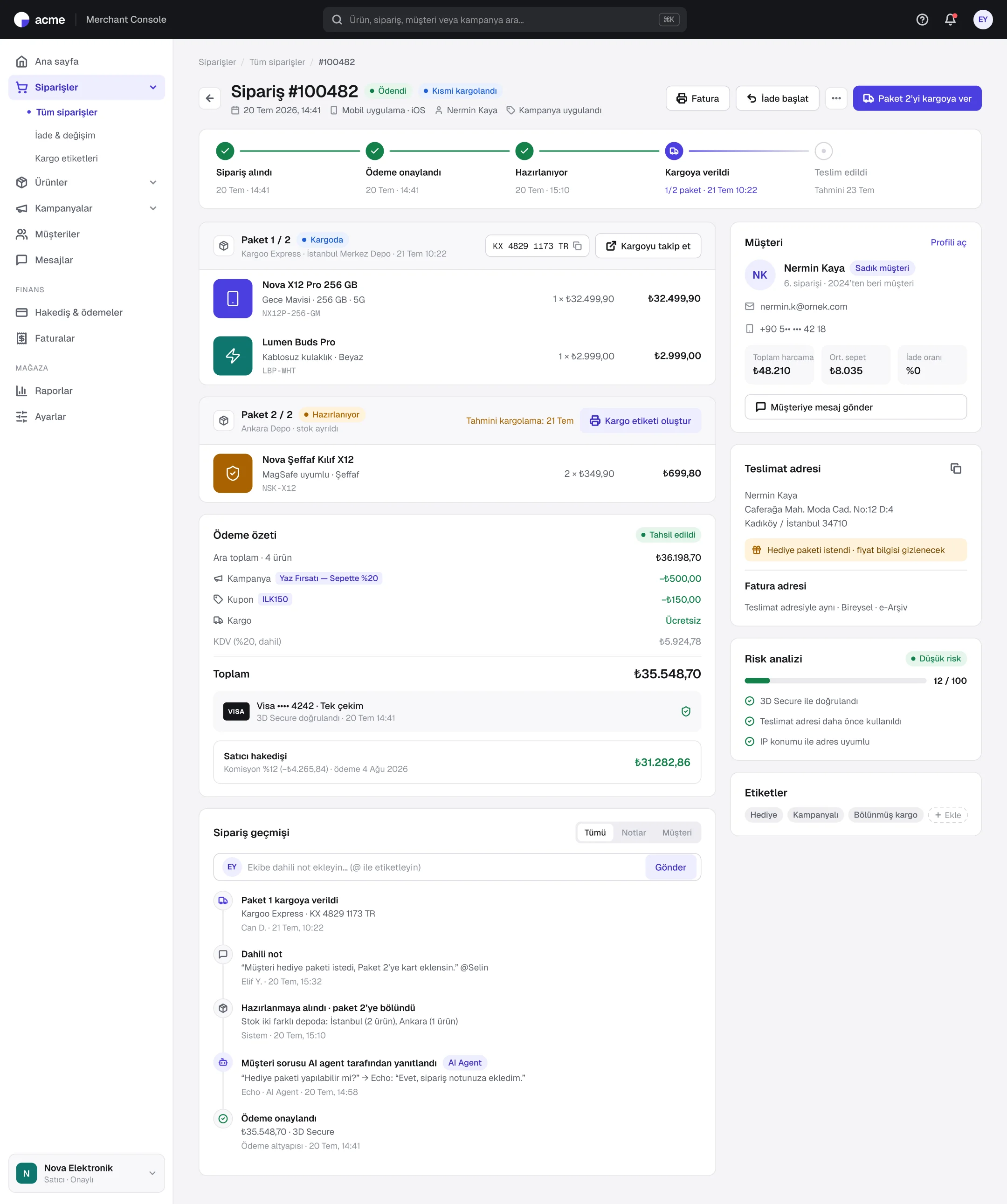Click the Paket 1 box icon

click(224, 246)
